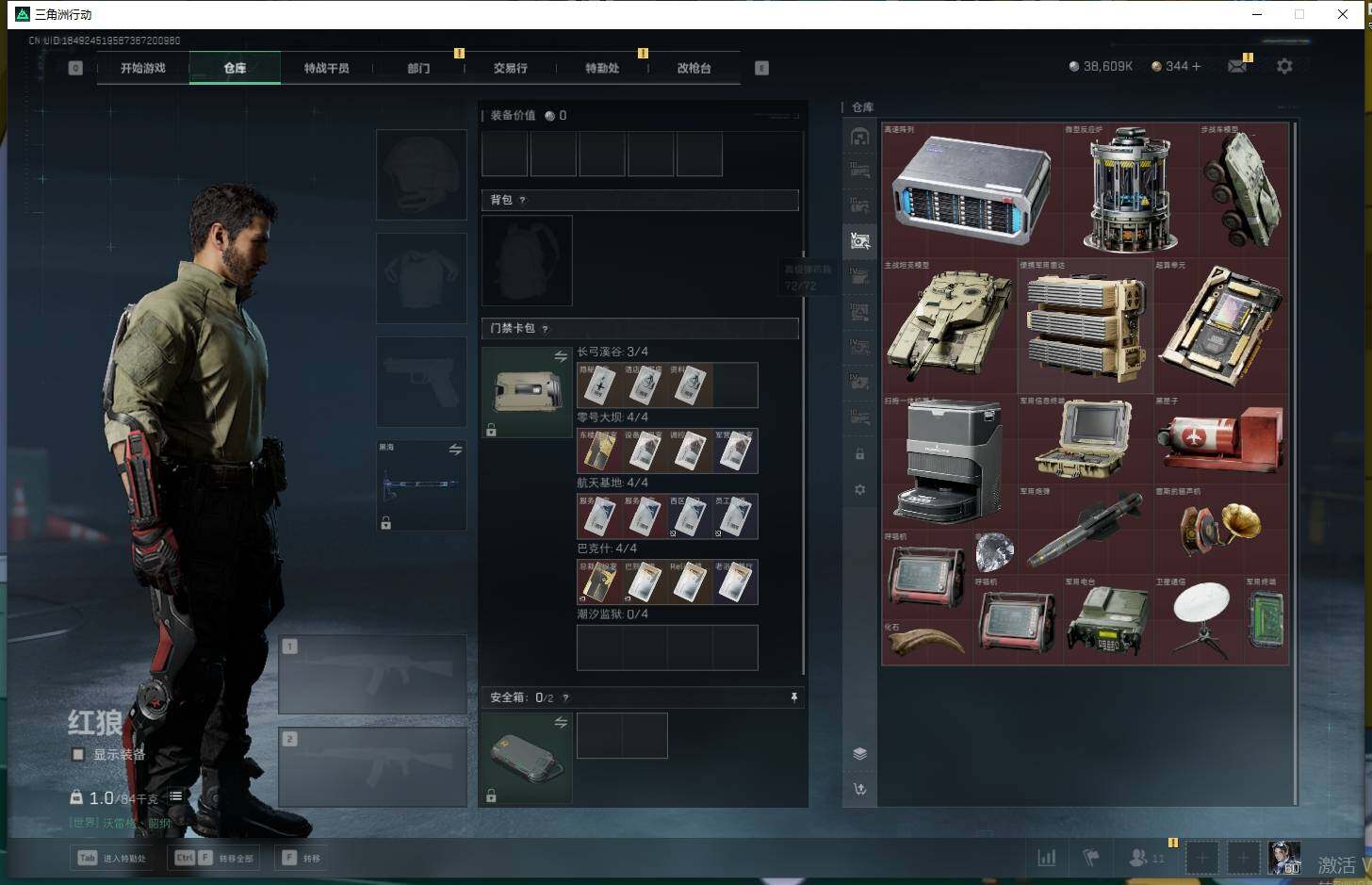Viewport: 1372px width, 885px height.
Task: Click the Q key nav icon
Action: (x=75, y=68)
